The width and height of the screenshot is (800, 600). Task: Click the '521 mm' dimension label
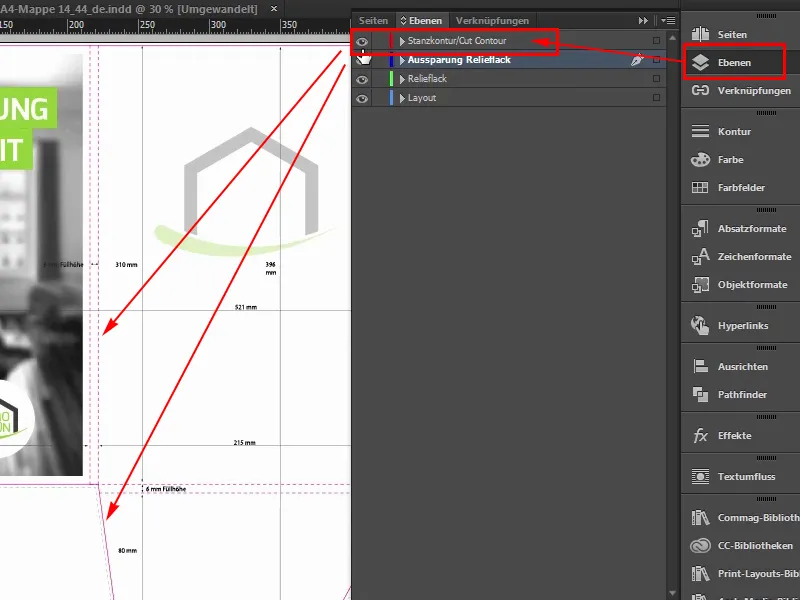(x=246, y=307)
